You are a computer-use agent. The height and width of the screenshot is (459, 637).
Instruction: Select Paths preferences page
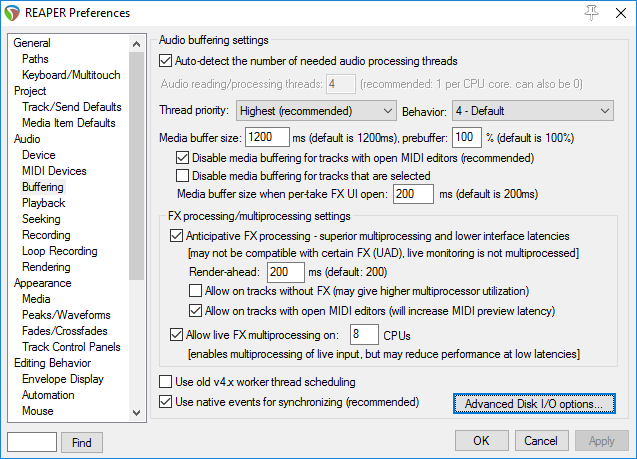pos(35,59)
